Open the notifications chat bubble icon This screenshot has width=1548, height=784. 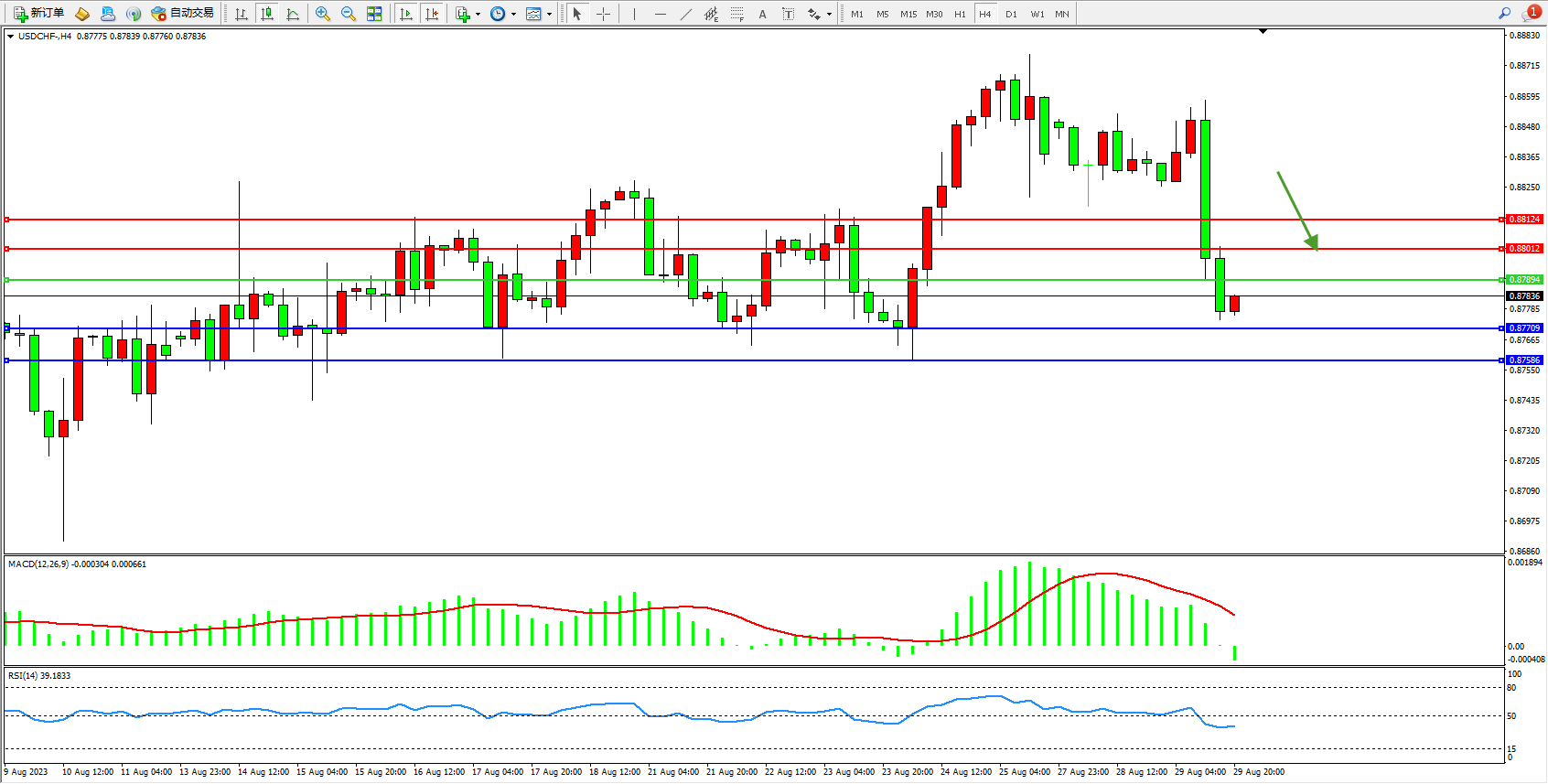coord(1531,14)
